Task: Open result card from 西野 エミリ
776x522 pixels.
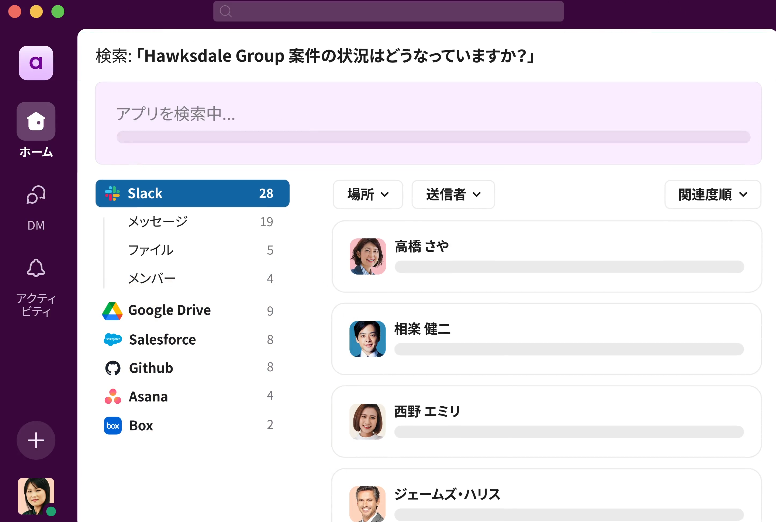Action: (x=546, y=422)
